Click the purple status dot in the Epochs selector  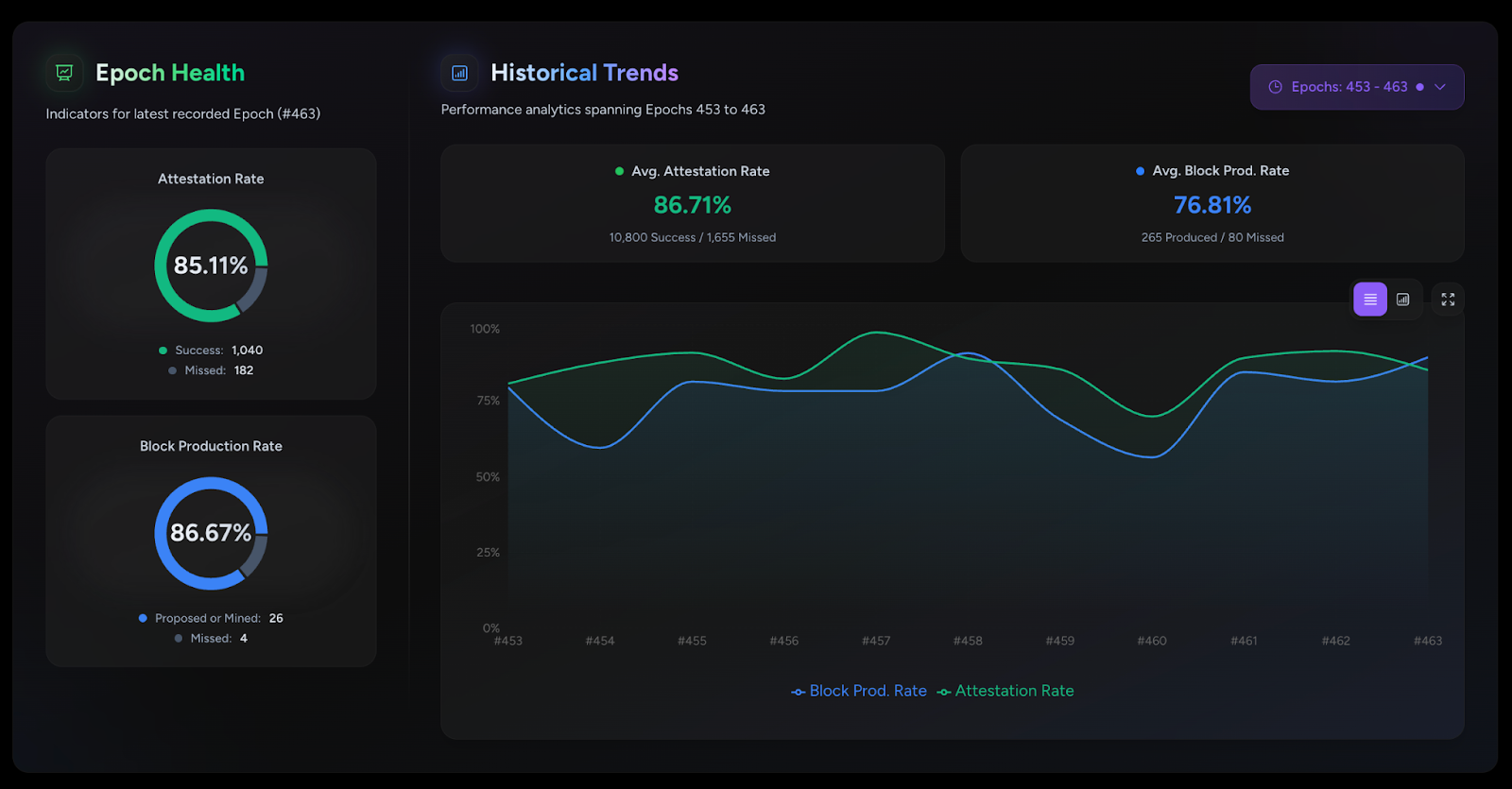coord(1419,87)
